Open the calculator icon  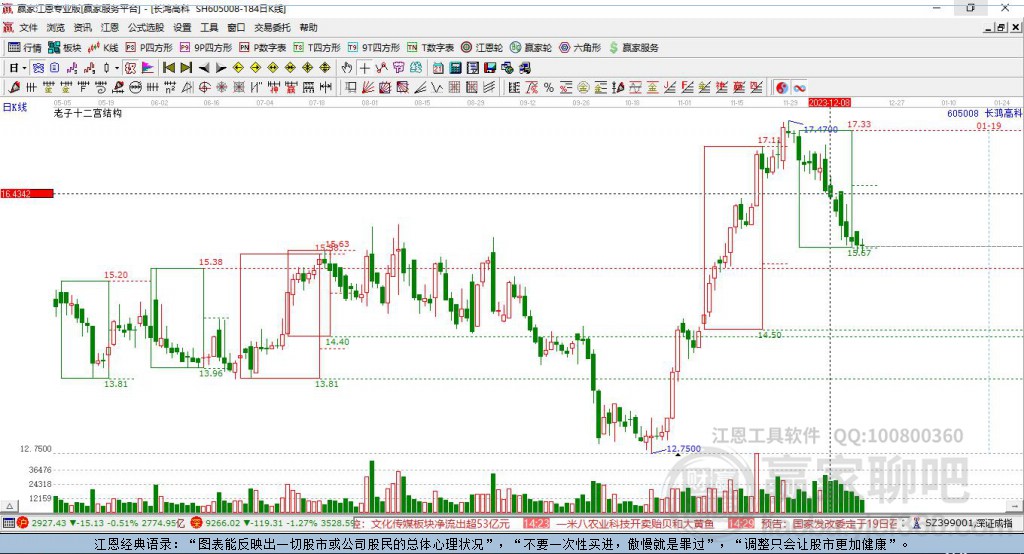[x=455, y=68]
